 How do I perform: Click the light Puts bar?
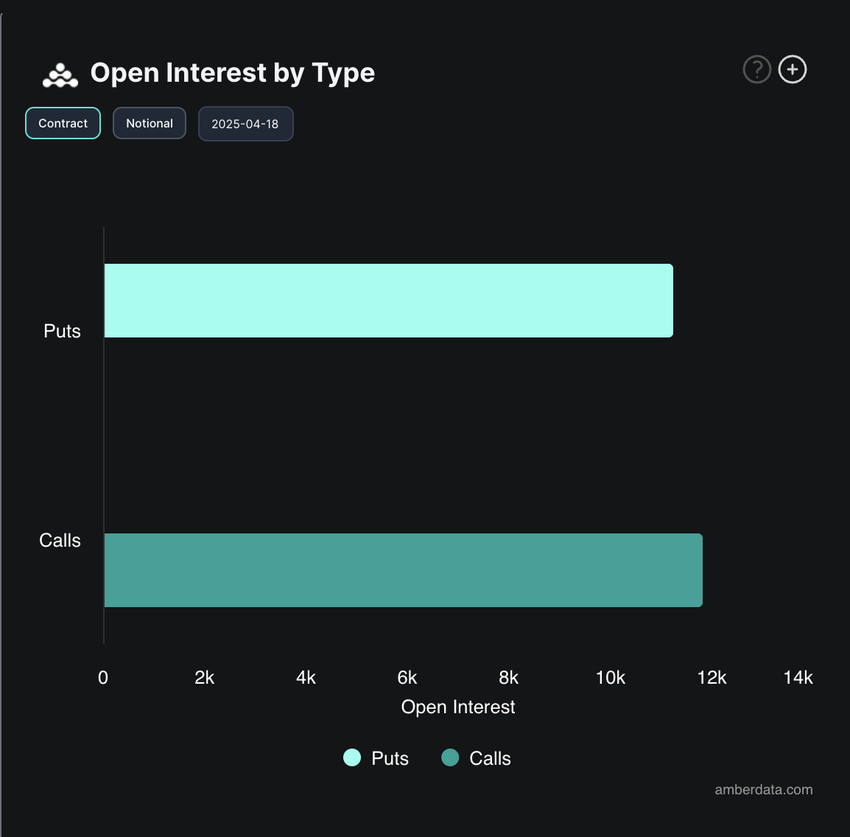[389, 301]
